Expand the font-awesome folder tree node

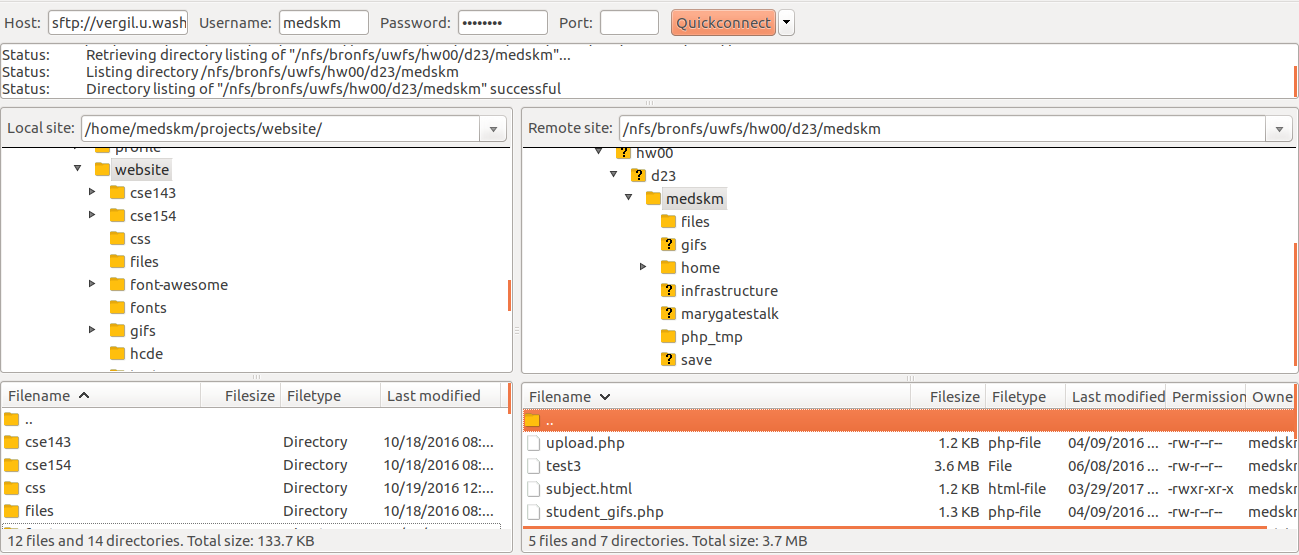[92, 284]
